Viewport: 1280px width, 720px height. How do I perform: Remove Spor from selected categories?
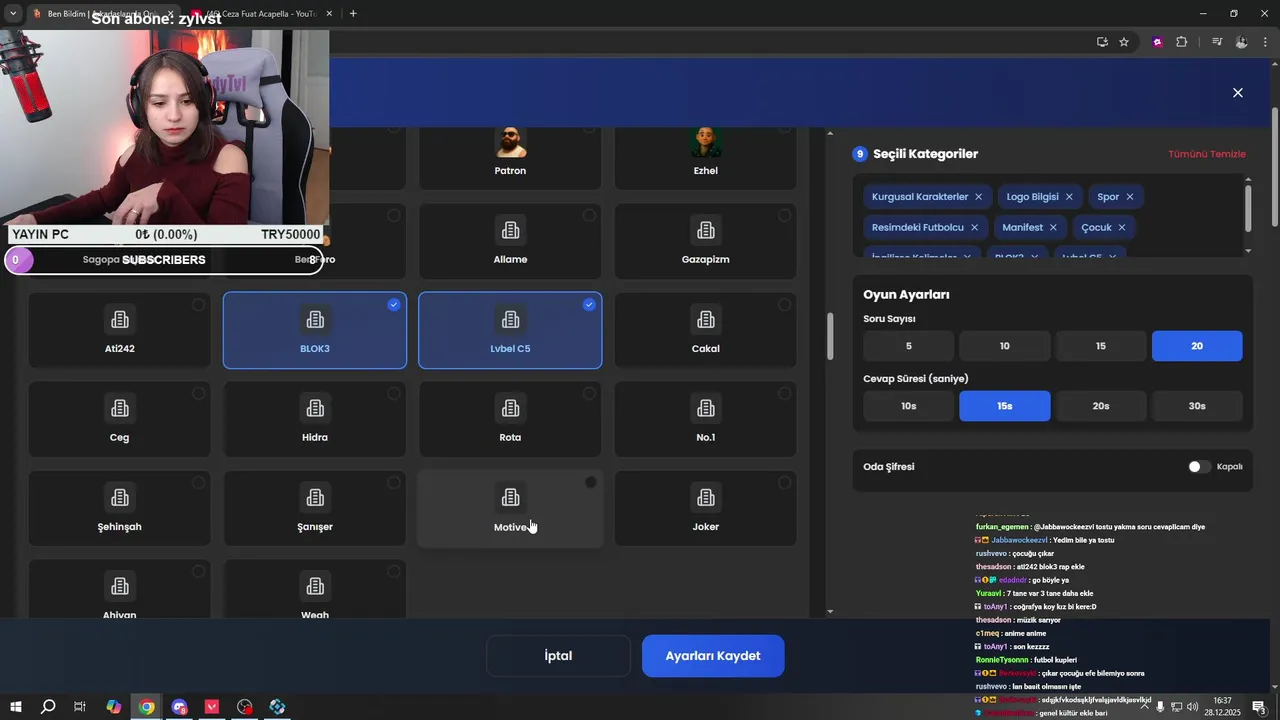[1130, 197]
